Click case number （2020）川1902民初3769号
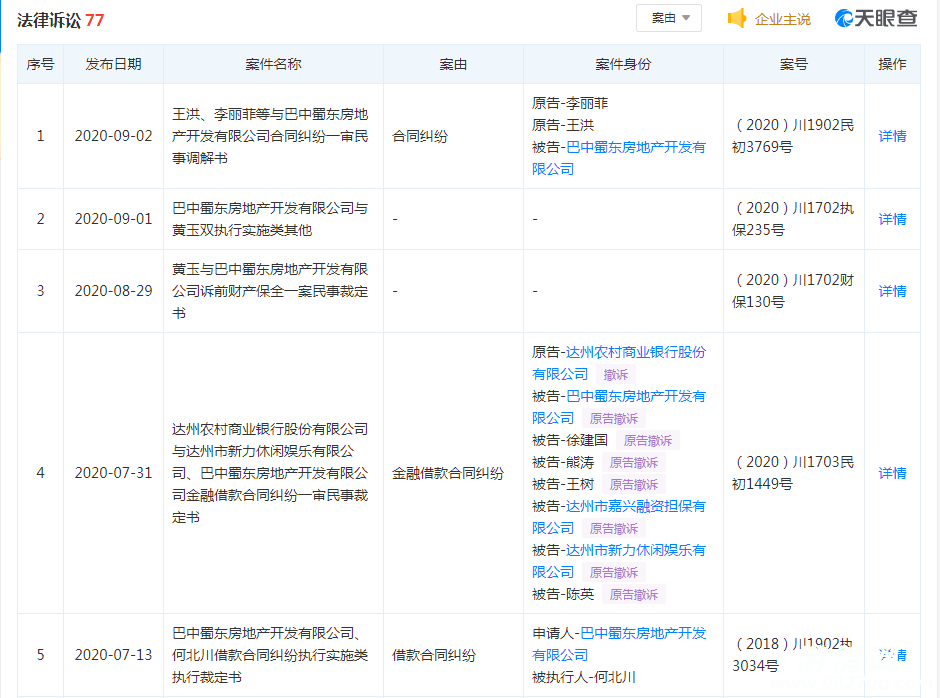Image resolution: width=940 pixels, height=698 pixels. (793, 136)
